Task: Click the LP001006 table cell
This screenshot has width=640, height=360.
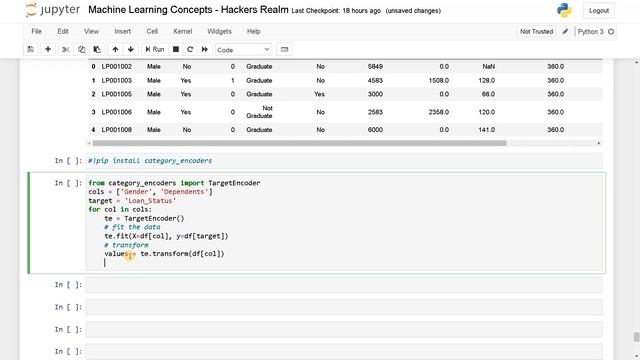Action: pyautogui.click(x=117, y=112)
